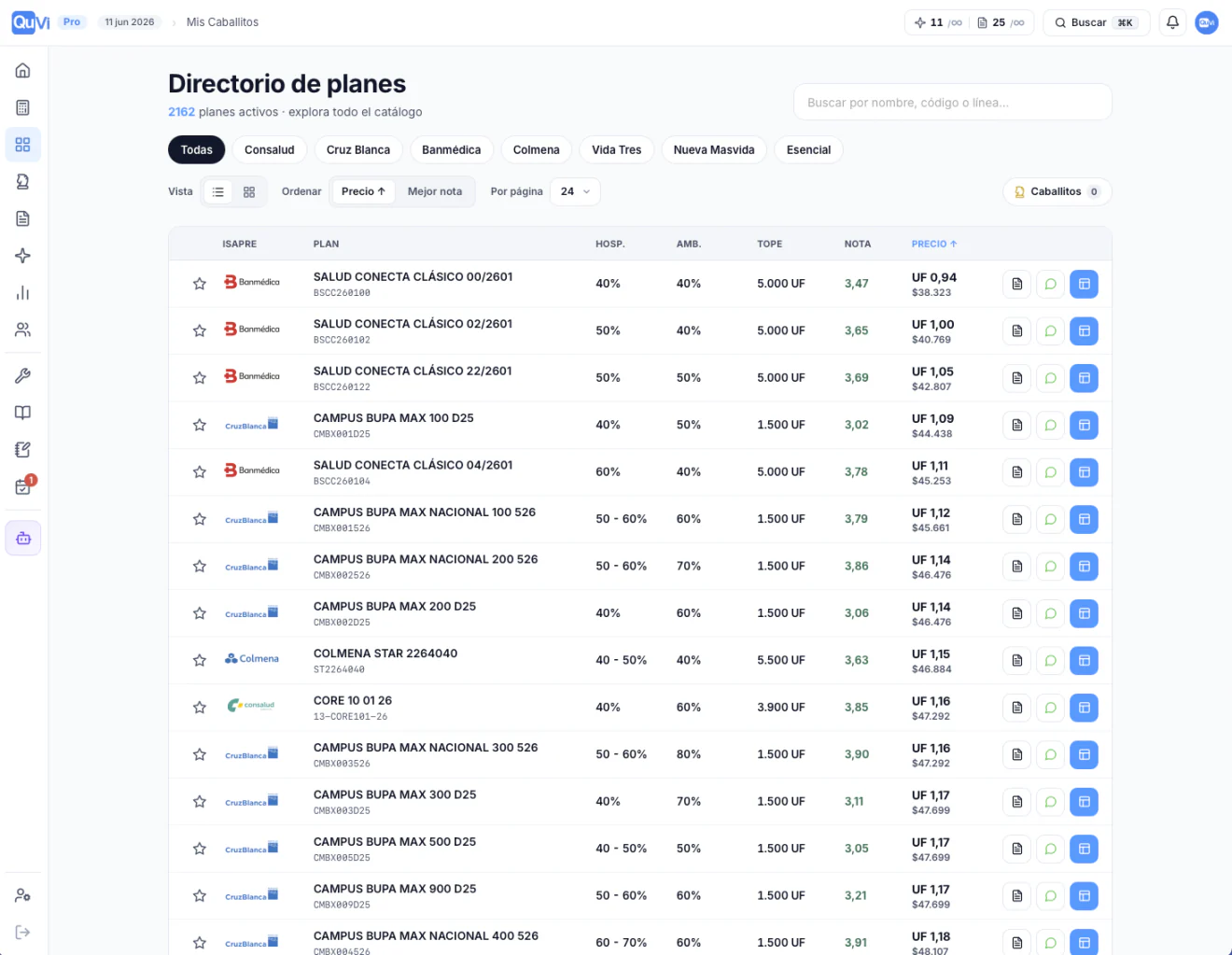Filter plans by Consalud
1232x955 pixels.
point(270,149)
